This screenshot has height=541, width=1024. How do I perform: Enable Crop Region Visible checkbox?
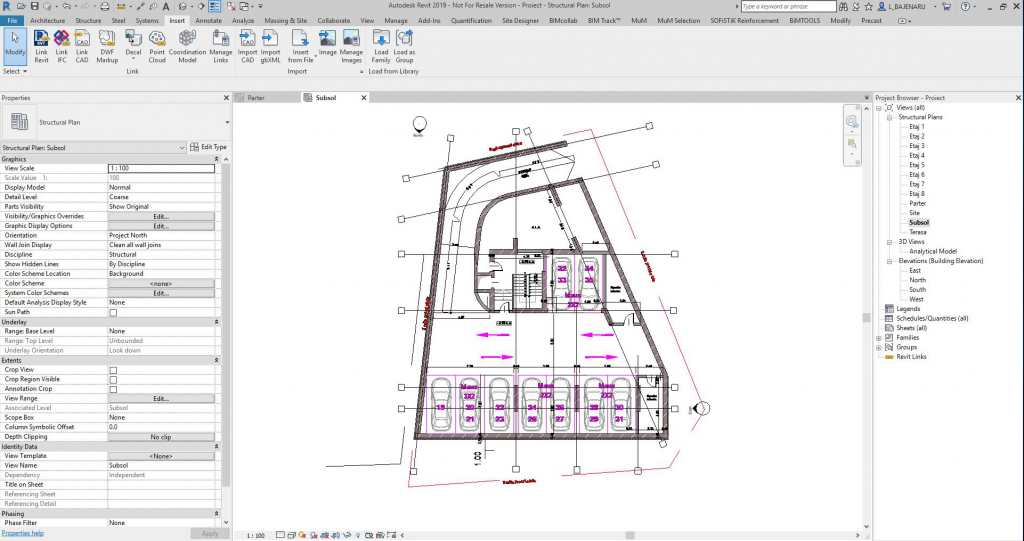point(113,379)
